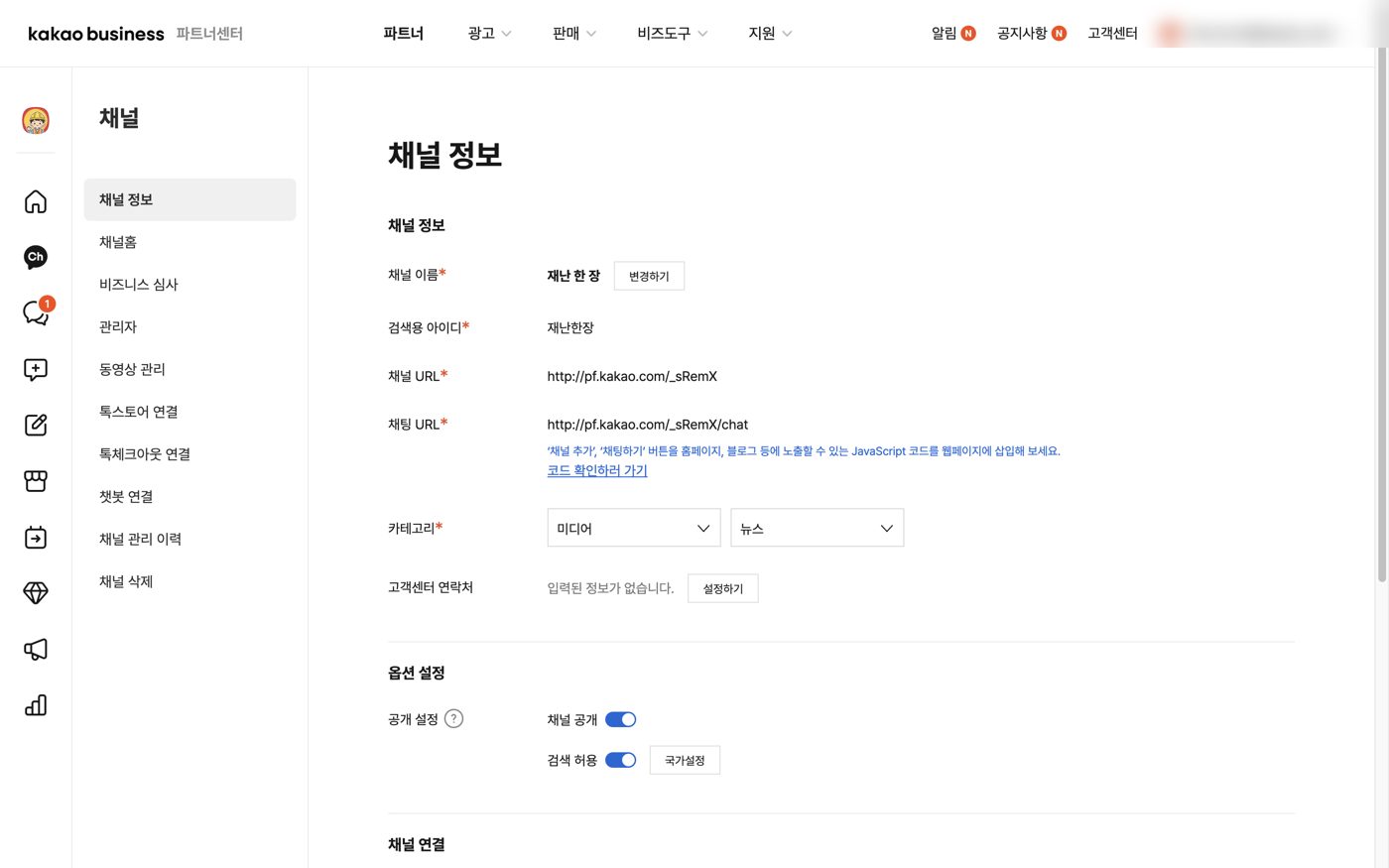This screenshot has width=1389, height=868.
Task: Open the megaphone icon in sidebar
Action: point(36,649)
